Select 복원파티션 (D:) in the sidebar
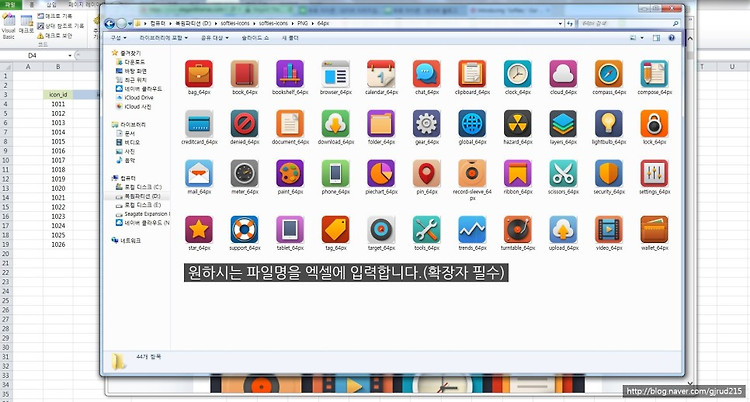750x402 pixels. pos(139,196)
